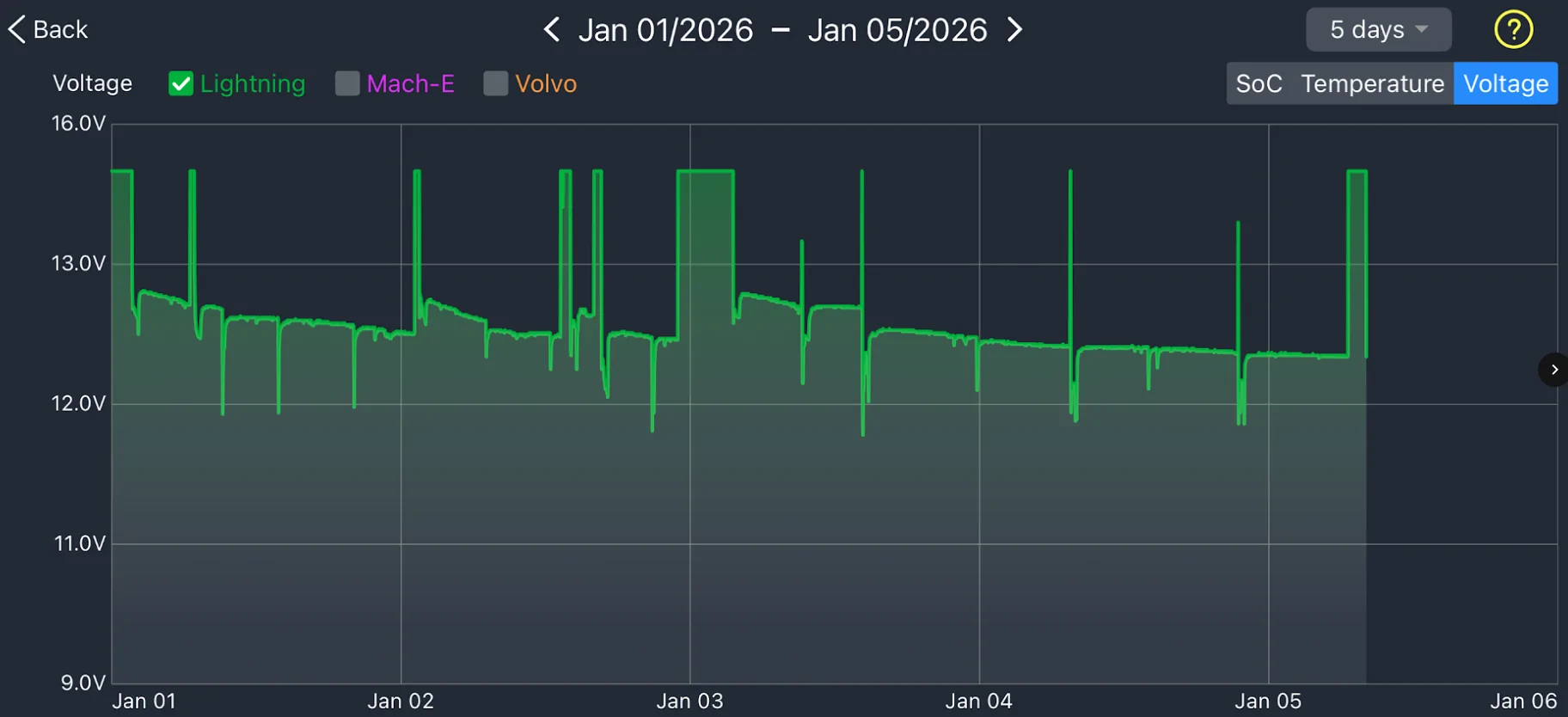Open the yellow question mark help icon
This screenshot has height=717, width=1568.
point(1513,30)
